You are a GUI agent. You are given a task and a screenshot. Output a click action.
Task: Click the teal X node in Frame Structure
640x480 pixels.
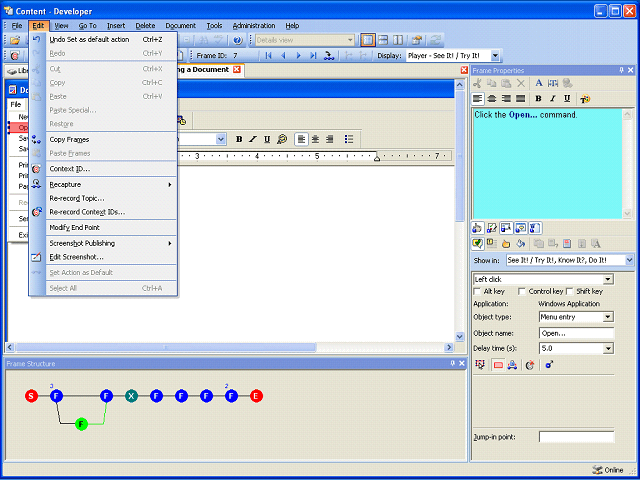point(131,396)
